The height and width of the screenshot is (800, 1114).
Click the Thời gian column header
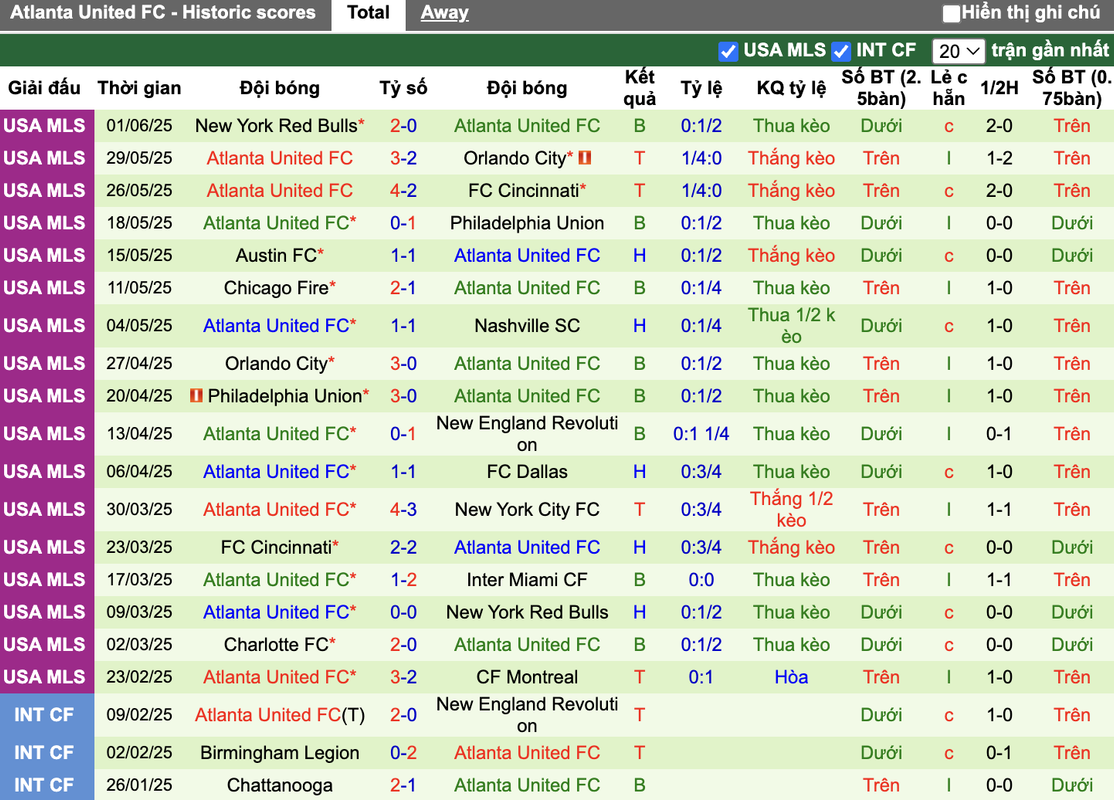[139, 88]
